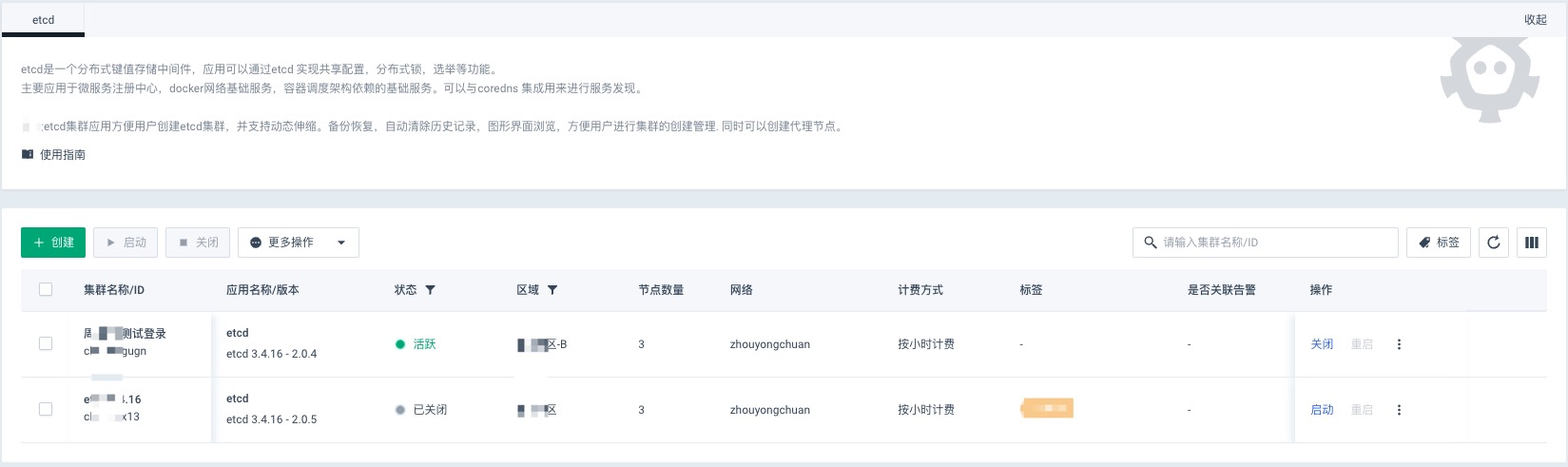
Task: Click the orange tag on the closed cluster
Action: point(1047,409)
